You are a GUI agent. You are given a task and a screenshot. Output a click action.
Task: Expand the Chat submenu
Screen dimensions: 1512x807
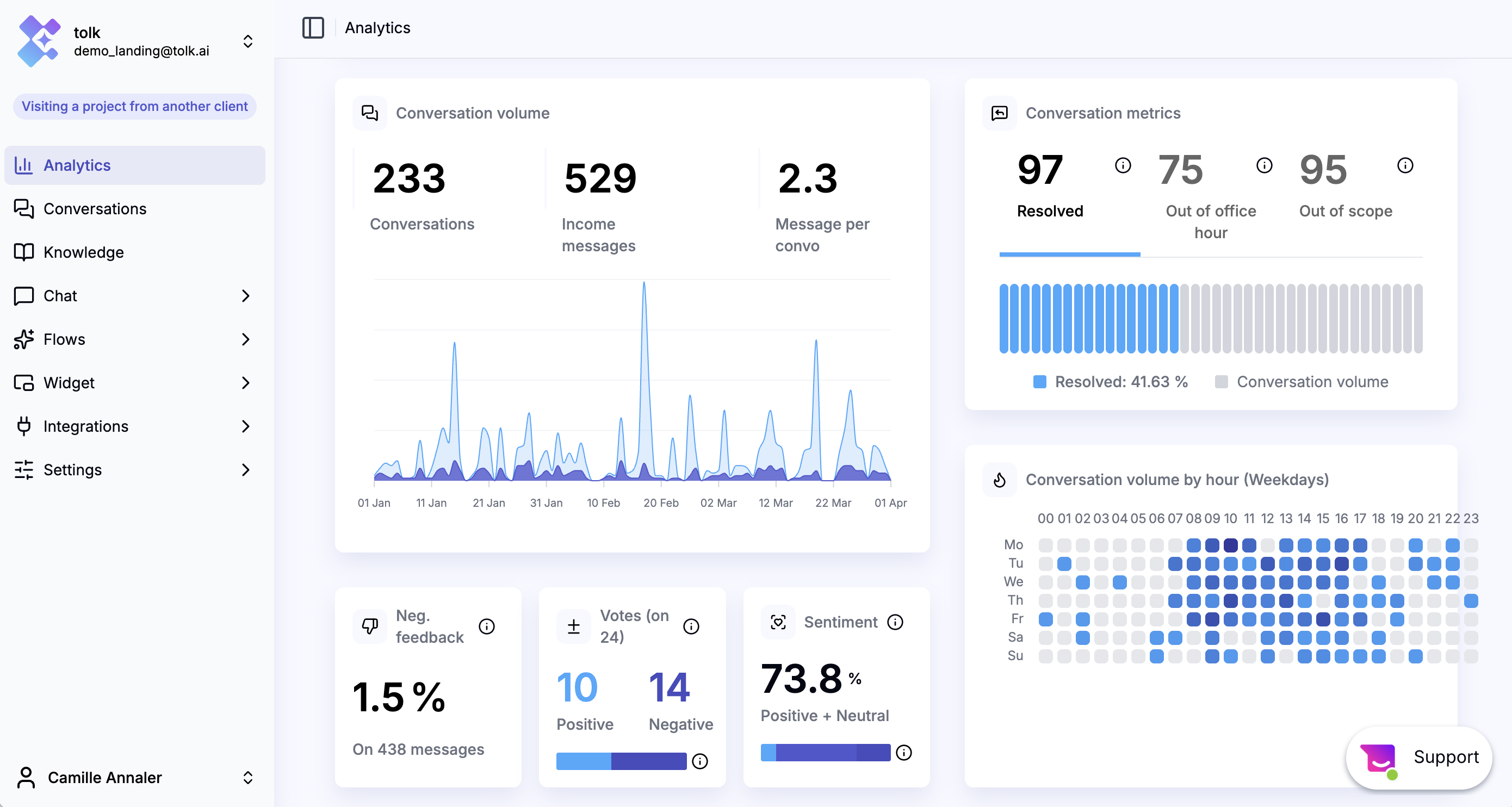click(x=245, y=296)
